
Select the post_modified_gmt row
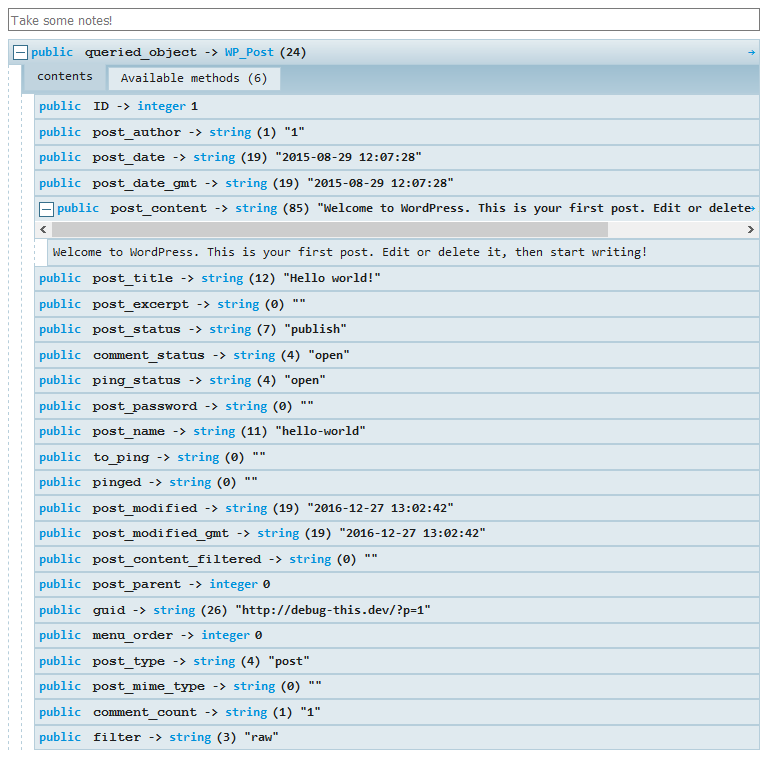pyautogui.click(x=397, y=534)
